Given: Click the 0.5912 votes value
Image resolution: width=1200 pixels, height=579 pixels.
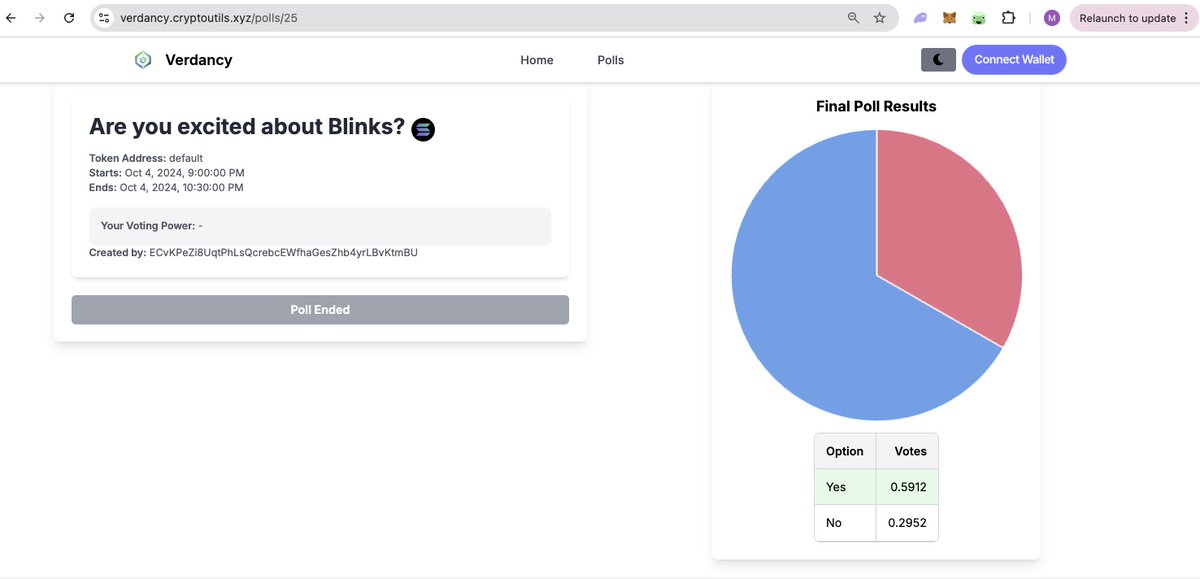Looking at the screenshot, I should point(907,487).
